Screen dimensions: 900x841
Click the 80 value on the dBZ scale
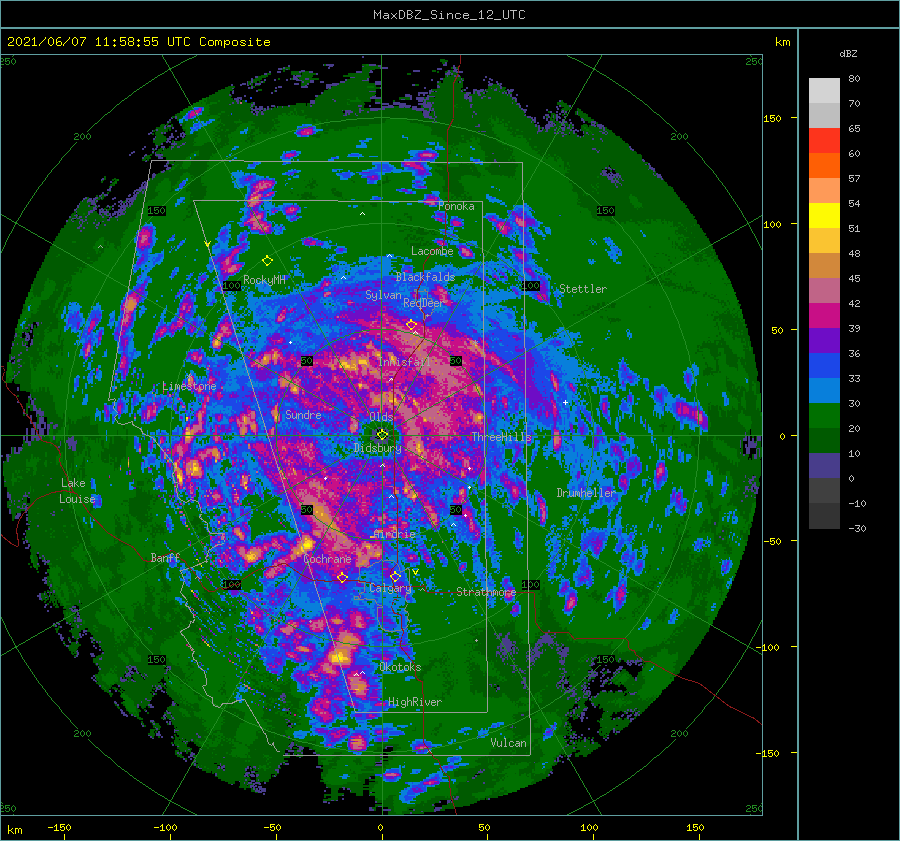click(x=854, y=79)
